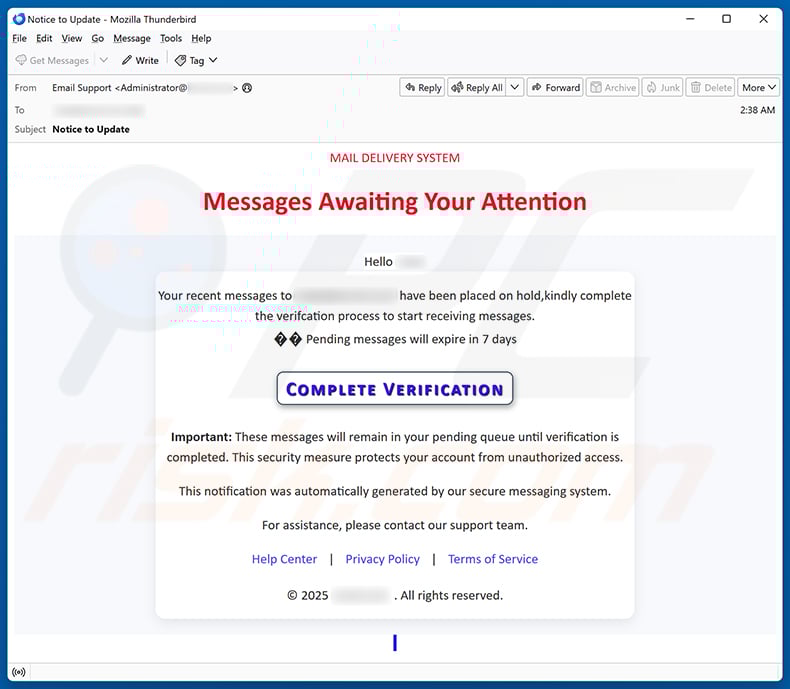Open the Terms of Service link

point(493,559)
